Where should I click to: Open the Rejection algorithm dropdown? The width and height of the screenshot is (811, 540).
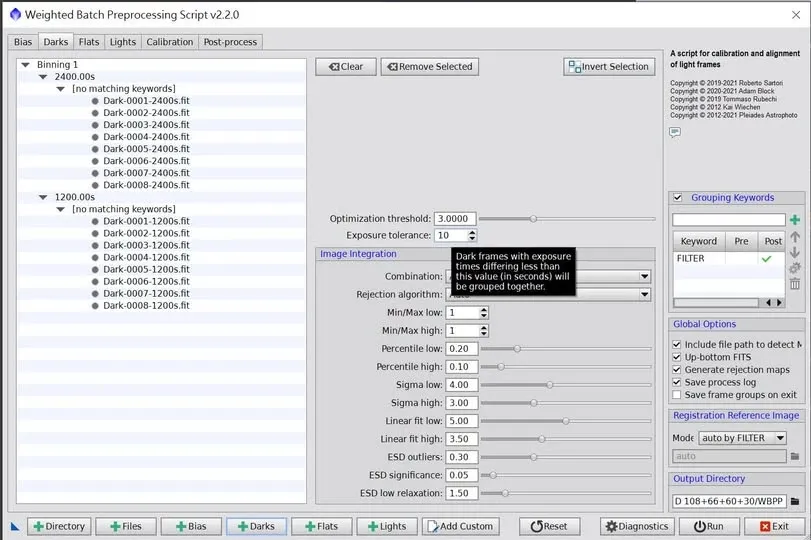click(644, 294)
